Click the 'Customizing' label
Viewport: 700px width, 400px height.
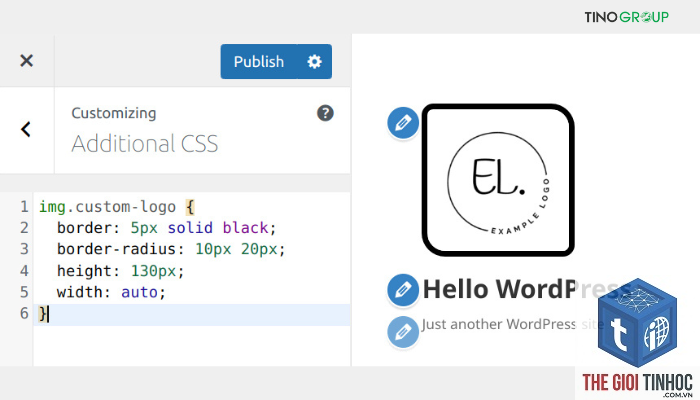tap(114, 113)
